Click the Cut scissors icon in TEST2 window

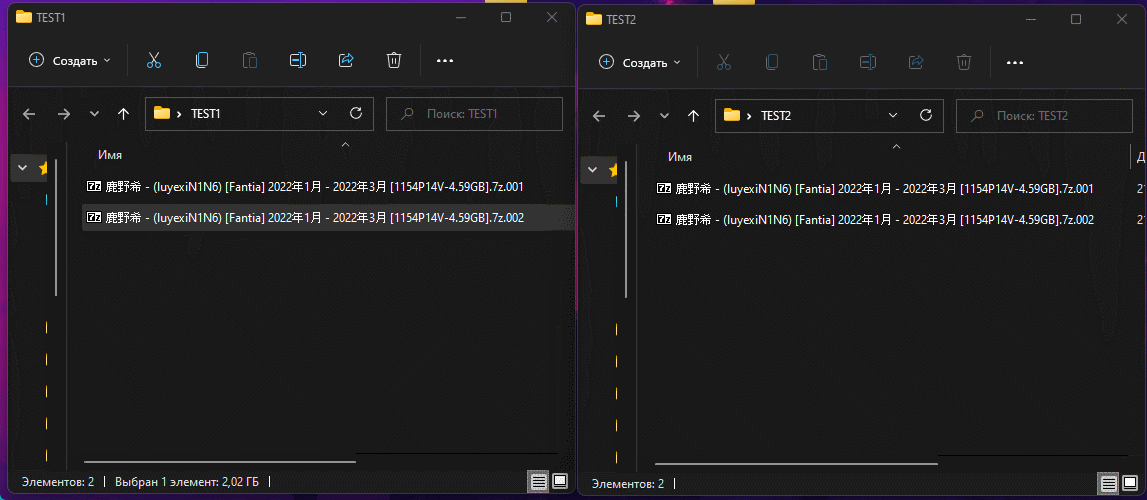click(723, 62)
